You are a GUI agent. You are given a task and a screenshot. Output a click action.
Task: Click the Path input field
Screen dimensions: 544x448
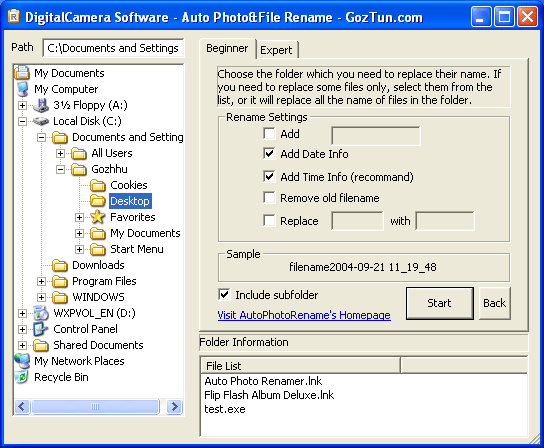tap(113, 48)
